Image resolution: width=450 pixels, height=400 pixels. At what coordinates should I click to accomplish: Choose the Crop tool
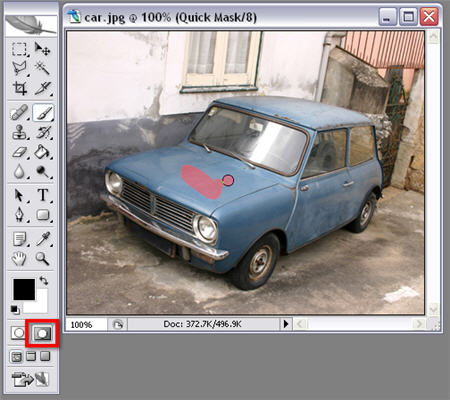pos(19,88)
